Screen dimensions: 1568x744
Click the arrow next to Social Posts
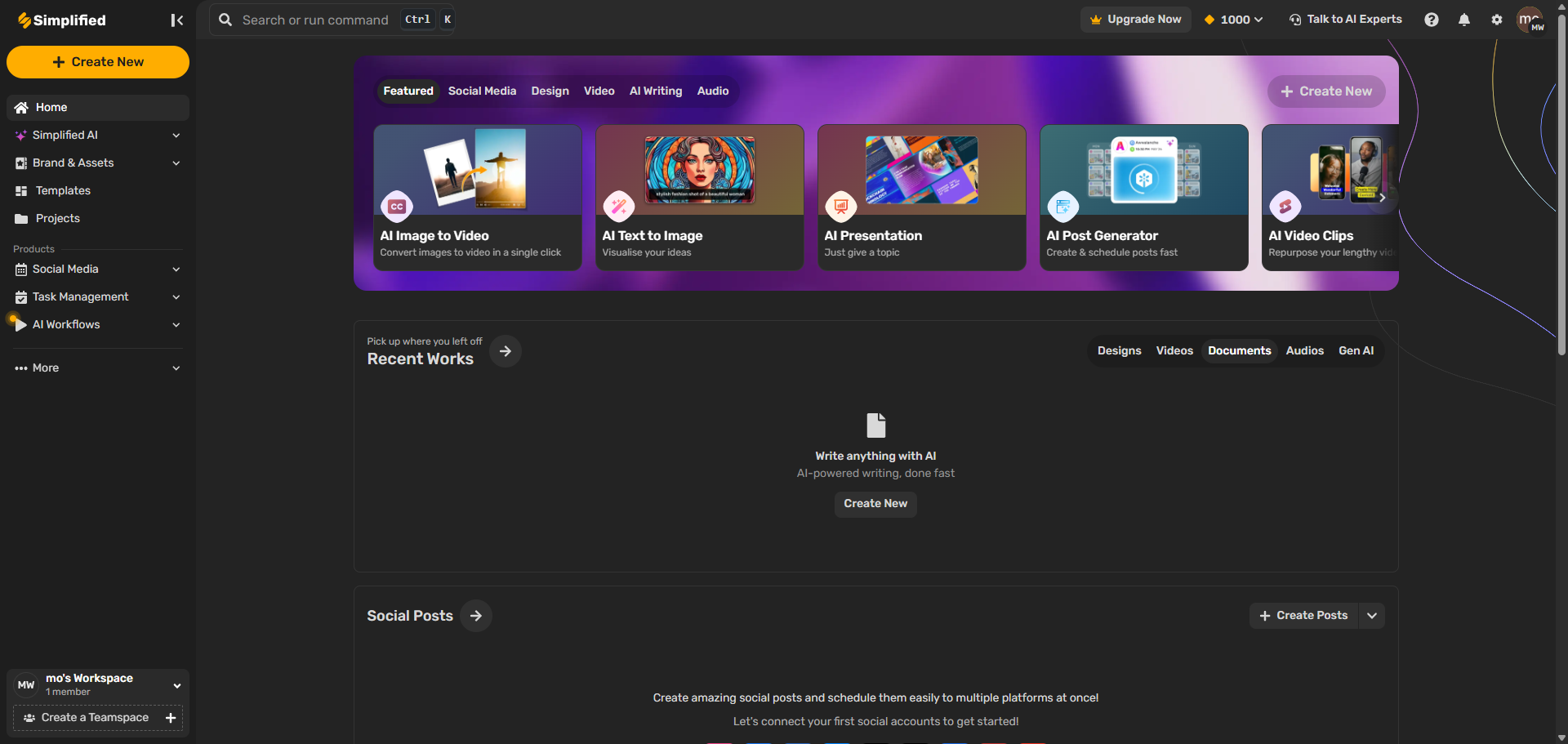coord(476,616)
